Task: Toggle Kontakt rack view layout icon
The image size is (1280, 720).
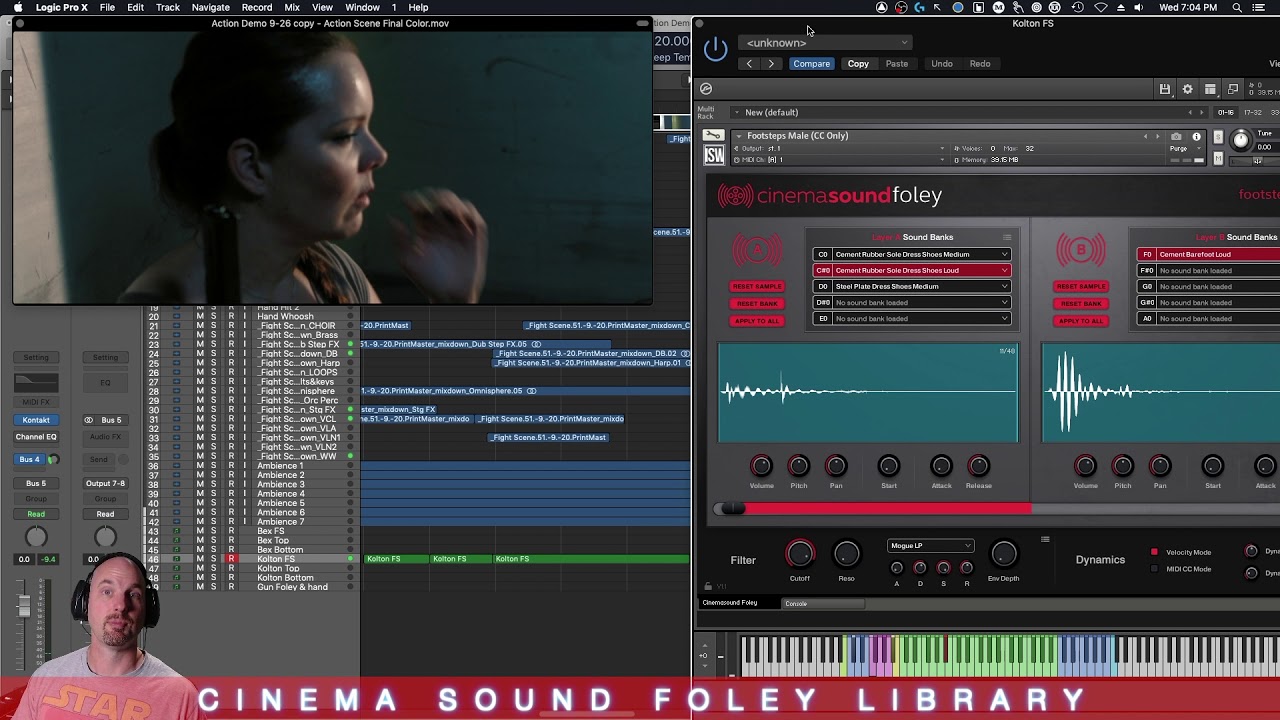Action: [1210, 89]
